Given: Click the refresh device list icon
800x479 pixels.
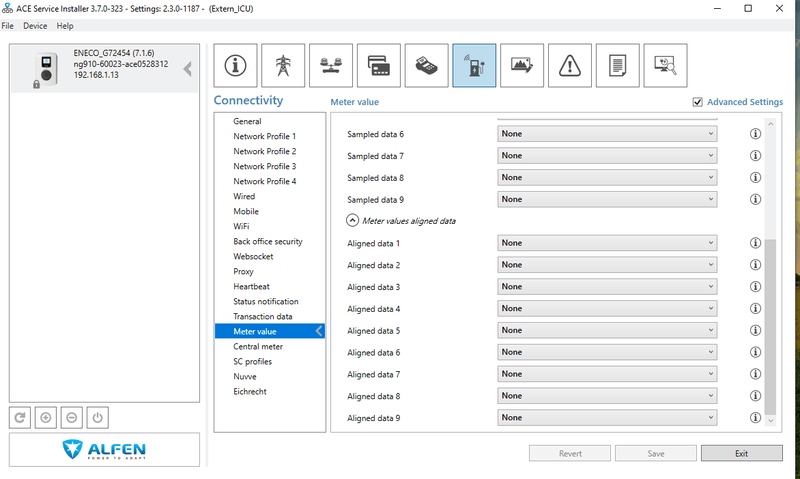Looking at the screenshot, I should click(20, 418).
